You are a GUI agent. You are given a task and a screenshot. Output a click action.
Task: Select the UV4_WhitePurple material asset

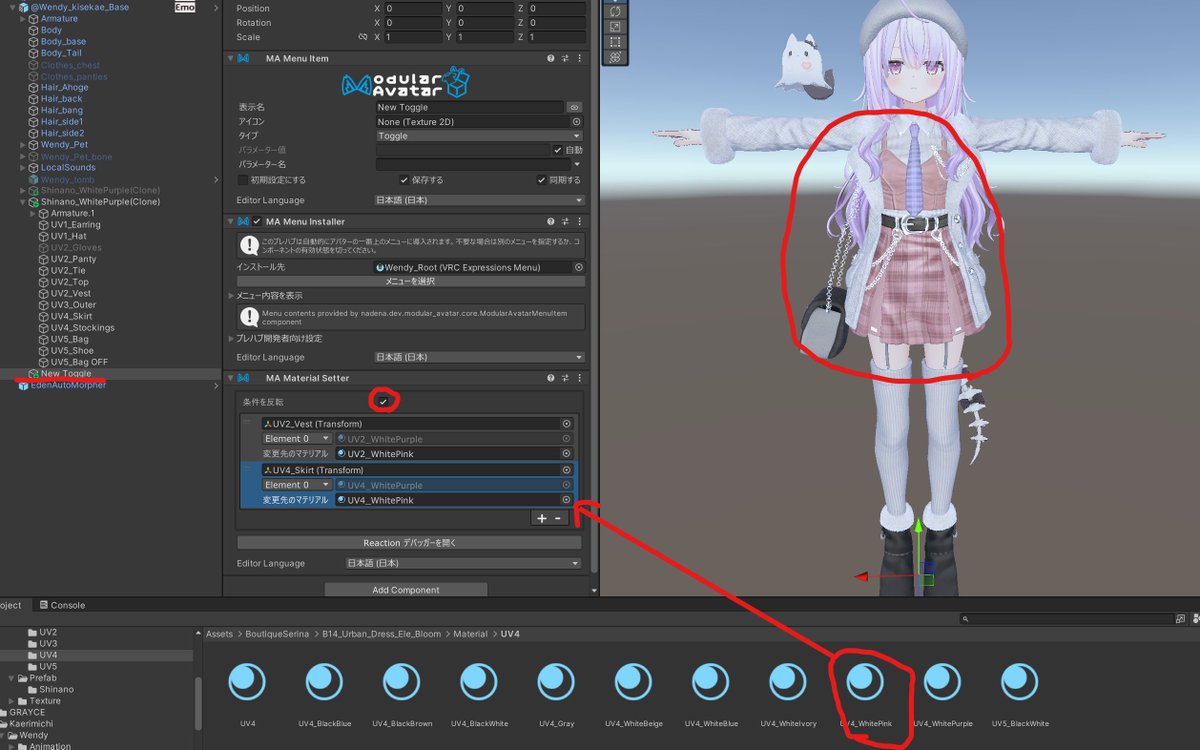[942, 691]
